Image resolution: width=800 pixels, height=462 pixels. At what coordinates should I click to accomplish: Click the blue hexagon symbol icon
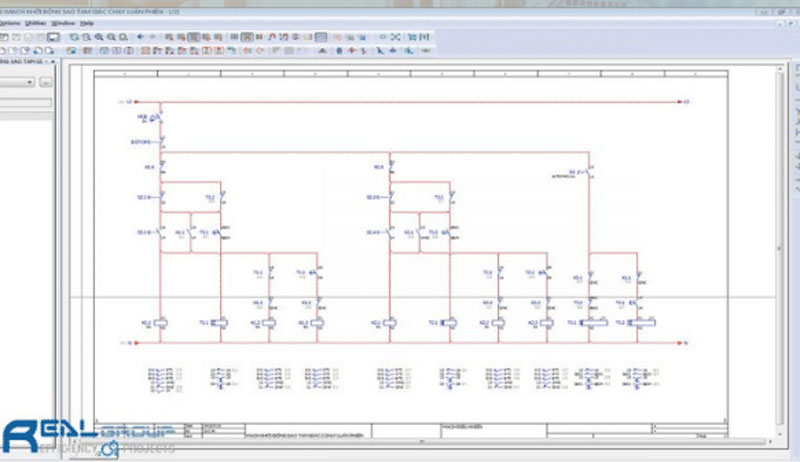339,50
